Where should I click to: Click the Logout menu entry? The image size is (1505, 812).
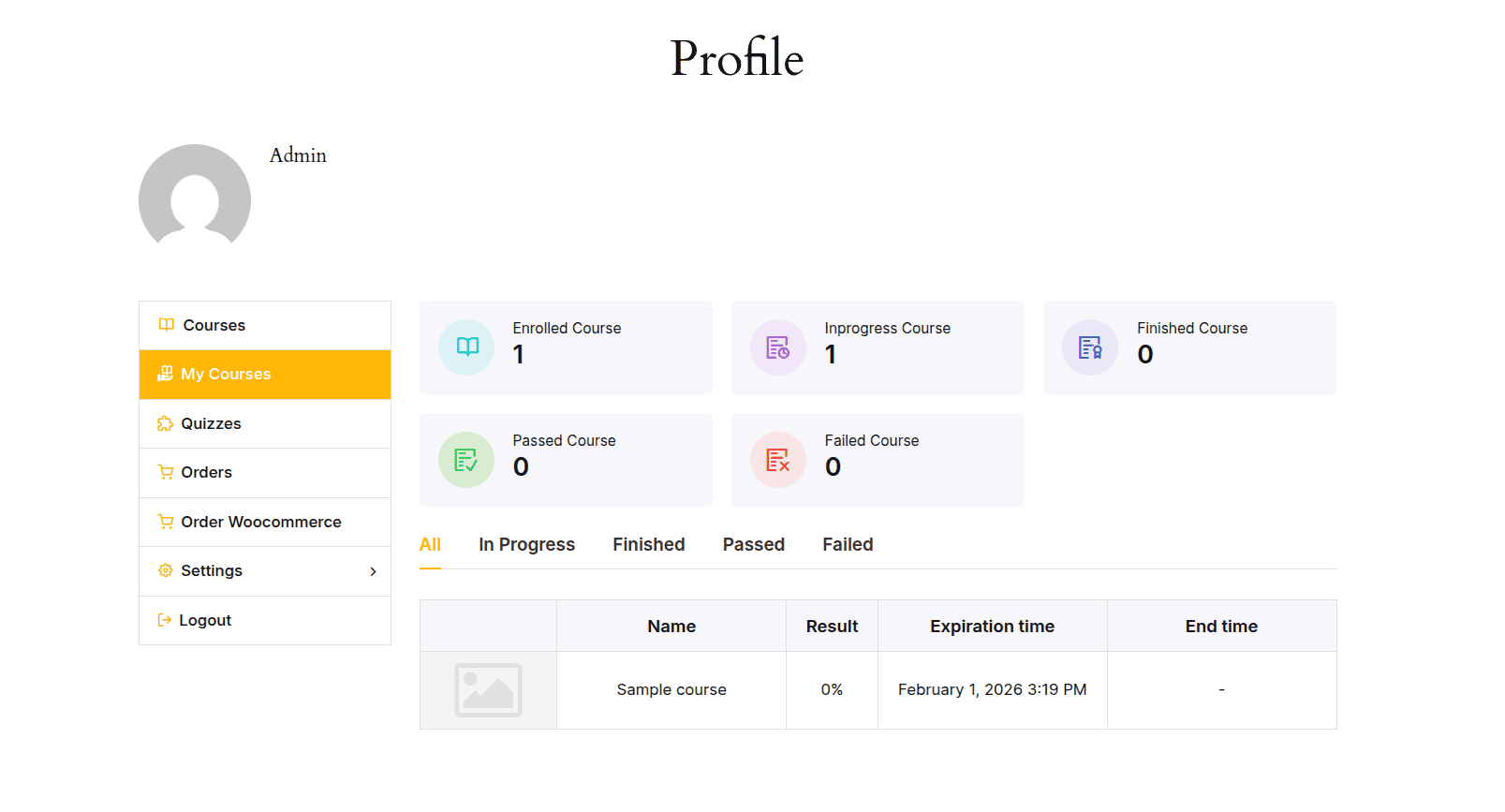tap(206, 620)
